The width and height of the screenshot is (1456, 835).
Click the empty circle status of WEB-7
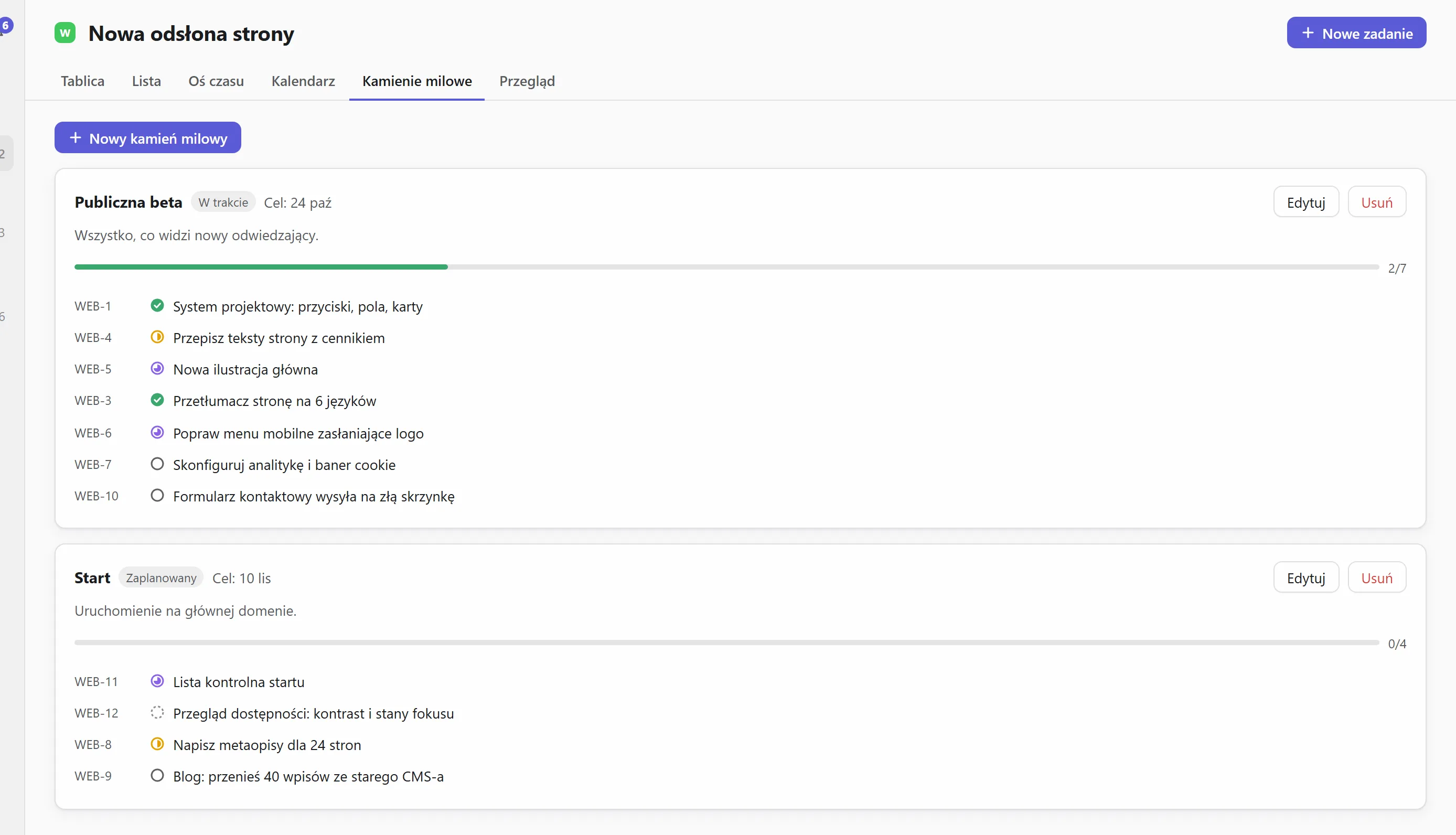(x=157, y=464)
